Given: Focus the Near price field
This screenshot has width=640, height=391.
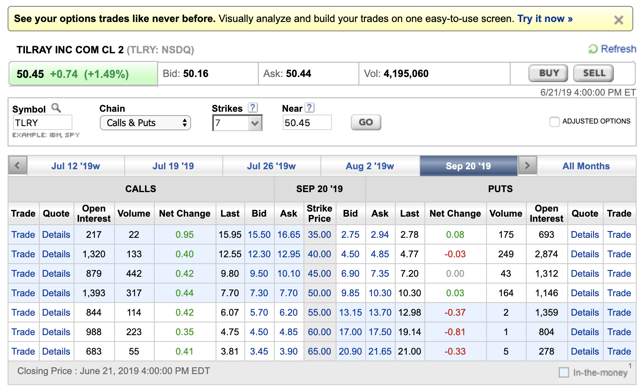Looking at the screenshot, I should [307, 122].
